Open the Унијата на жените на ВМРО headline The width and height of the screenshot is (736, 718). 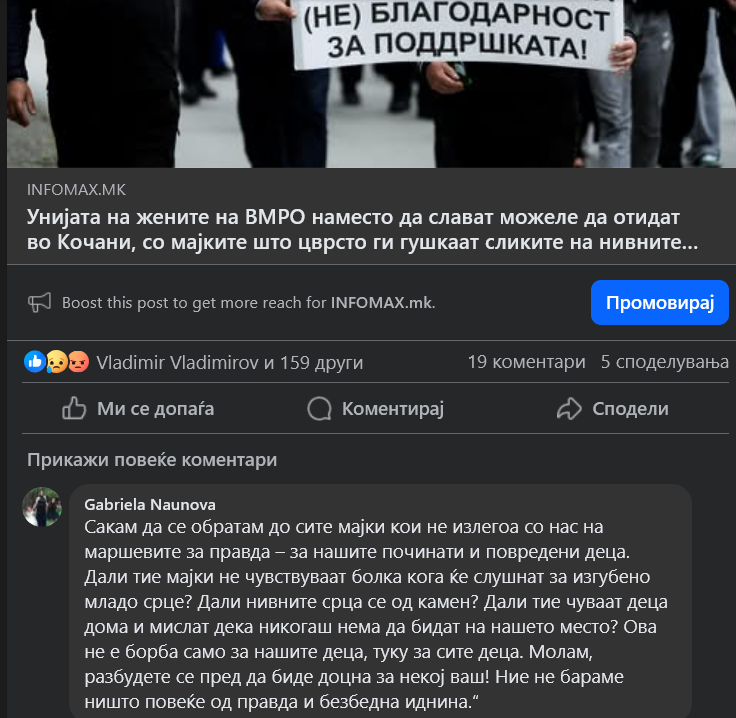point(362,229)
